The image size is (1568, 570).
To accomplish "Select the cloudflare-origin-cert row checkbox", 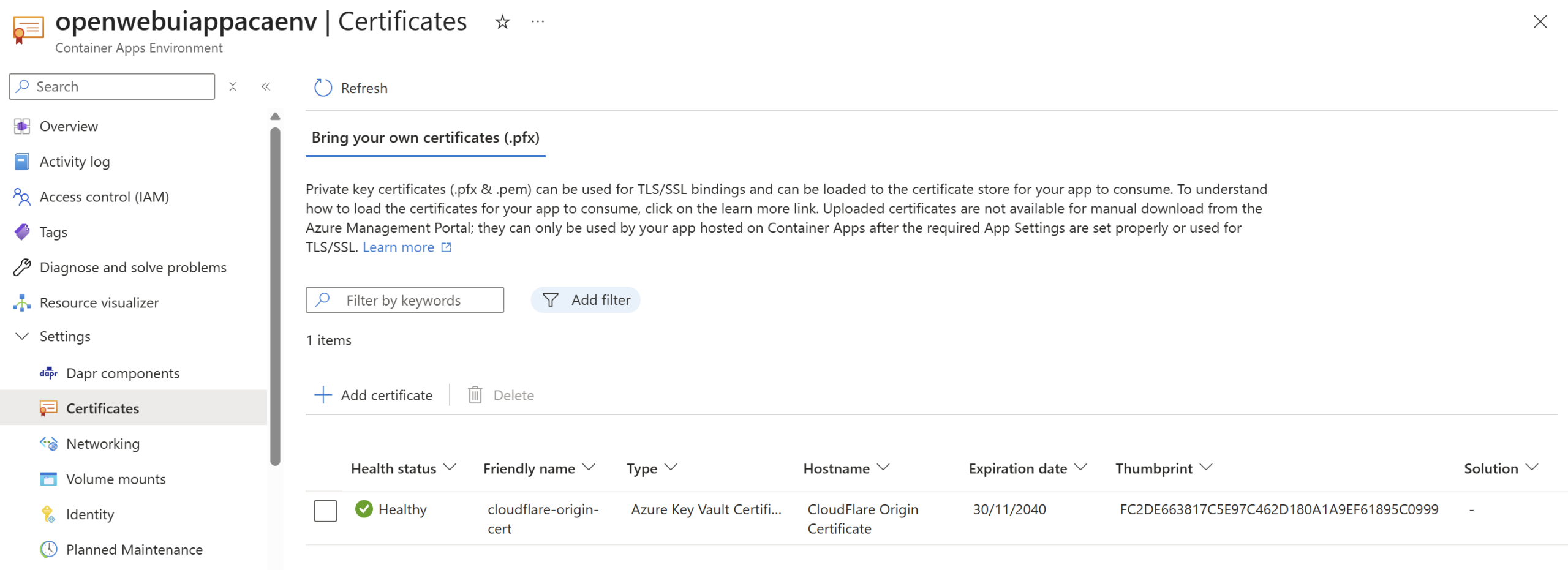I will [325, 511].
